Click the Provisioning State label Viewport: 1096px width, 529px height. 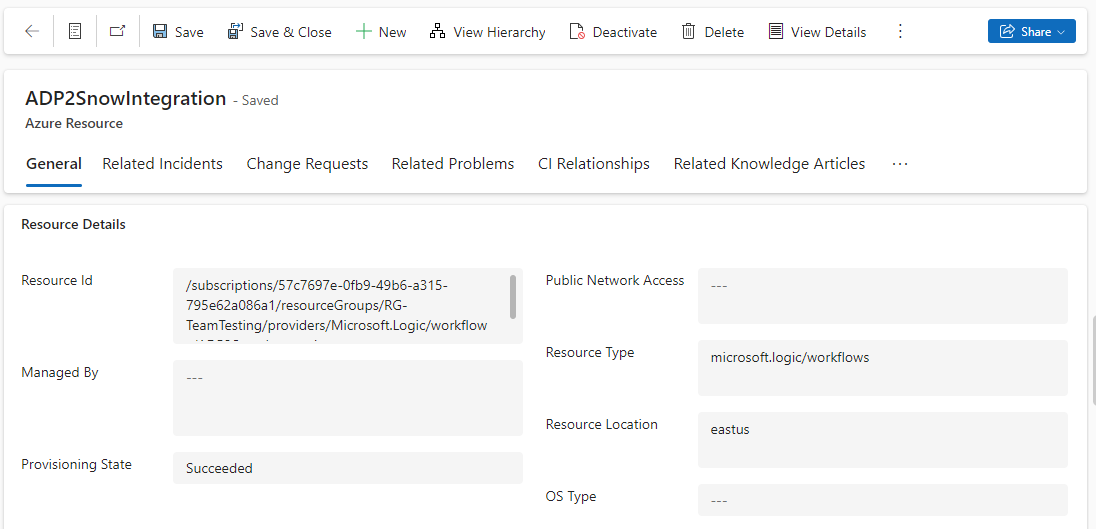[x=76, y=464]
